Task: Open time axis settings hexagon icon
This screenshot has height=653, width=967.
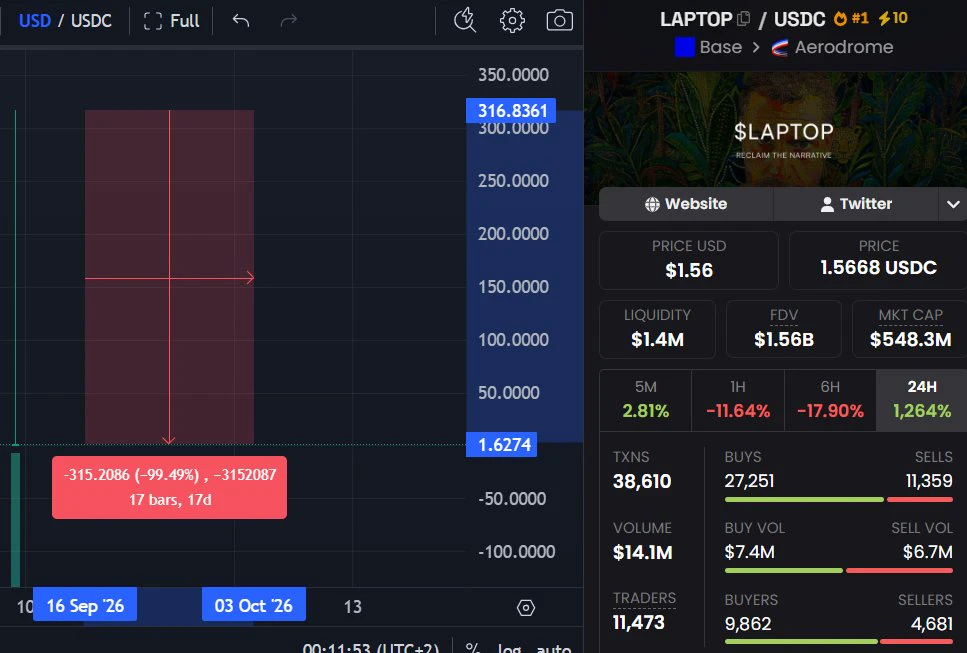Action: [x=525, y=608]
